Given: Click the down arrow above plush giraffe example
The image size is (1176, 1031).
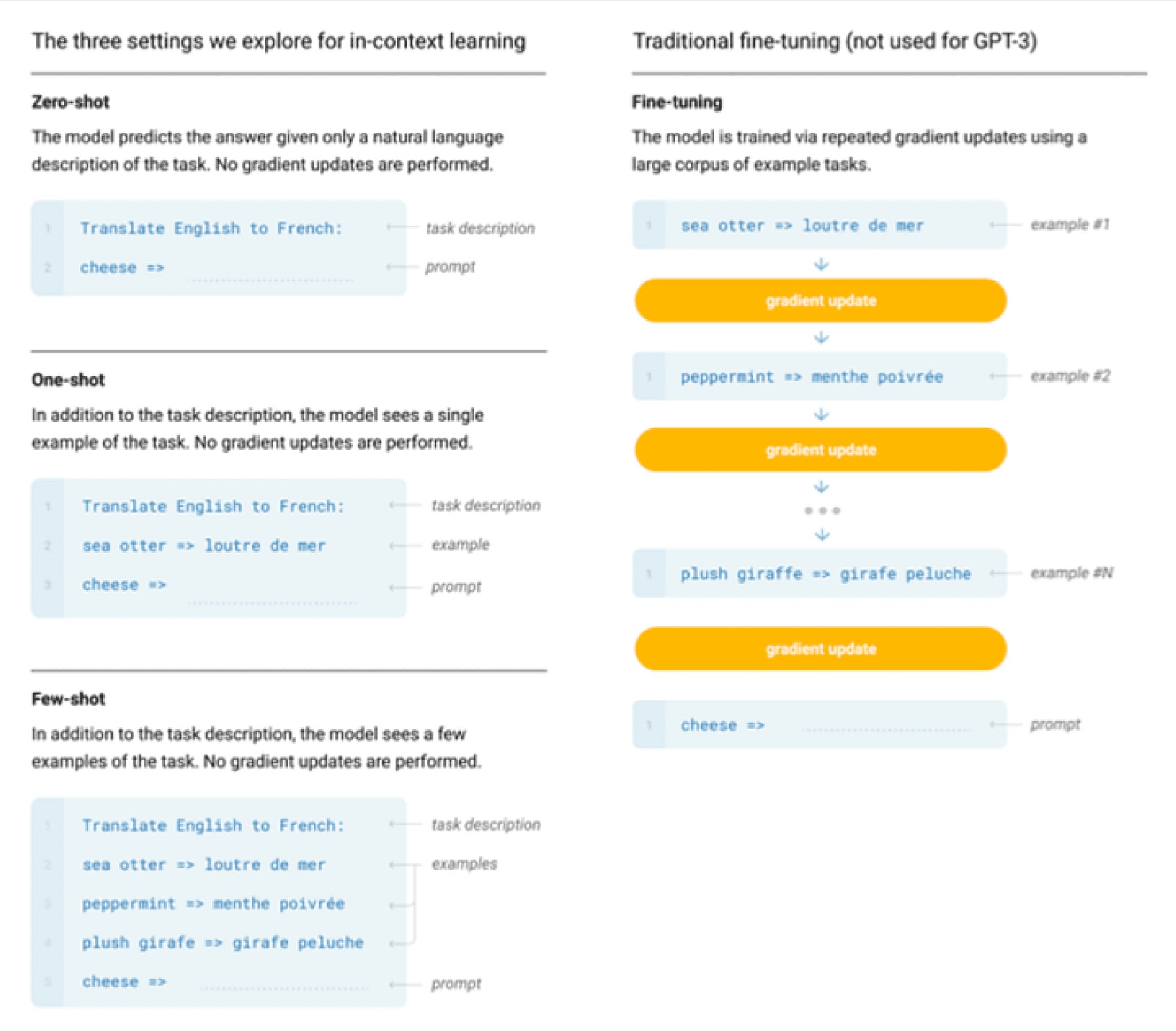Looking at the screenshot, I should tap(822, 535).
